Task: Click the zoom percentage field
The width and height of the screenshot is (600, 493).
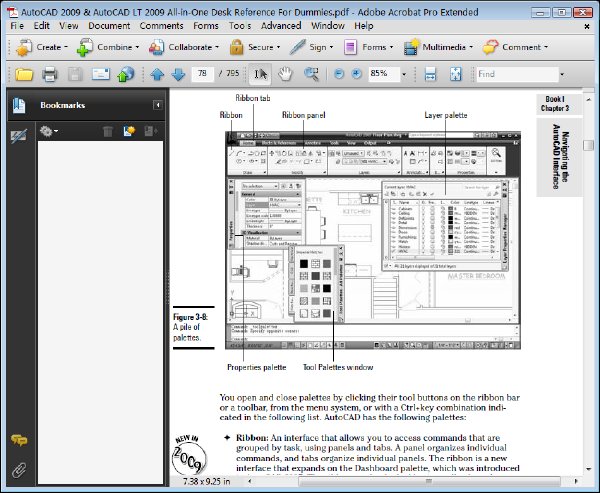Action: click(384, 73)
